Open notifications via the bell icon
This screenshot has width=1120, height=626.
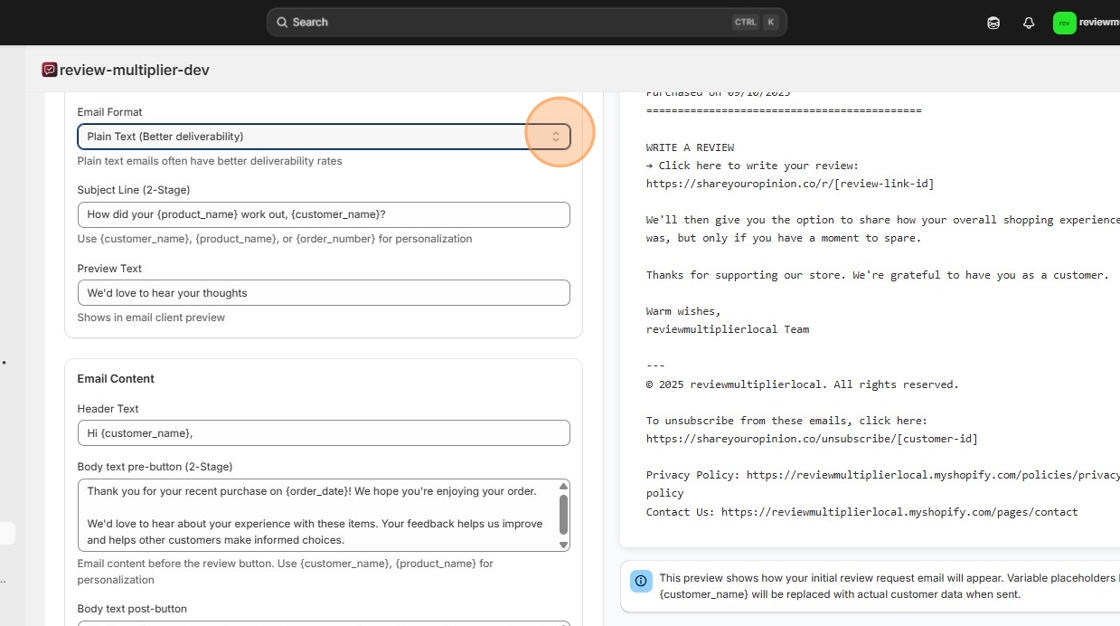pos(1029,21)
